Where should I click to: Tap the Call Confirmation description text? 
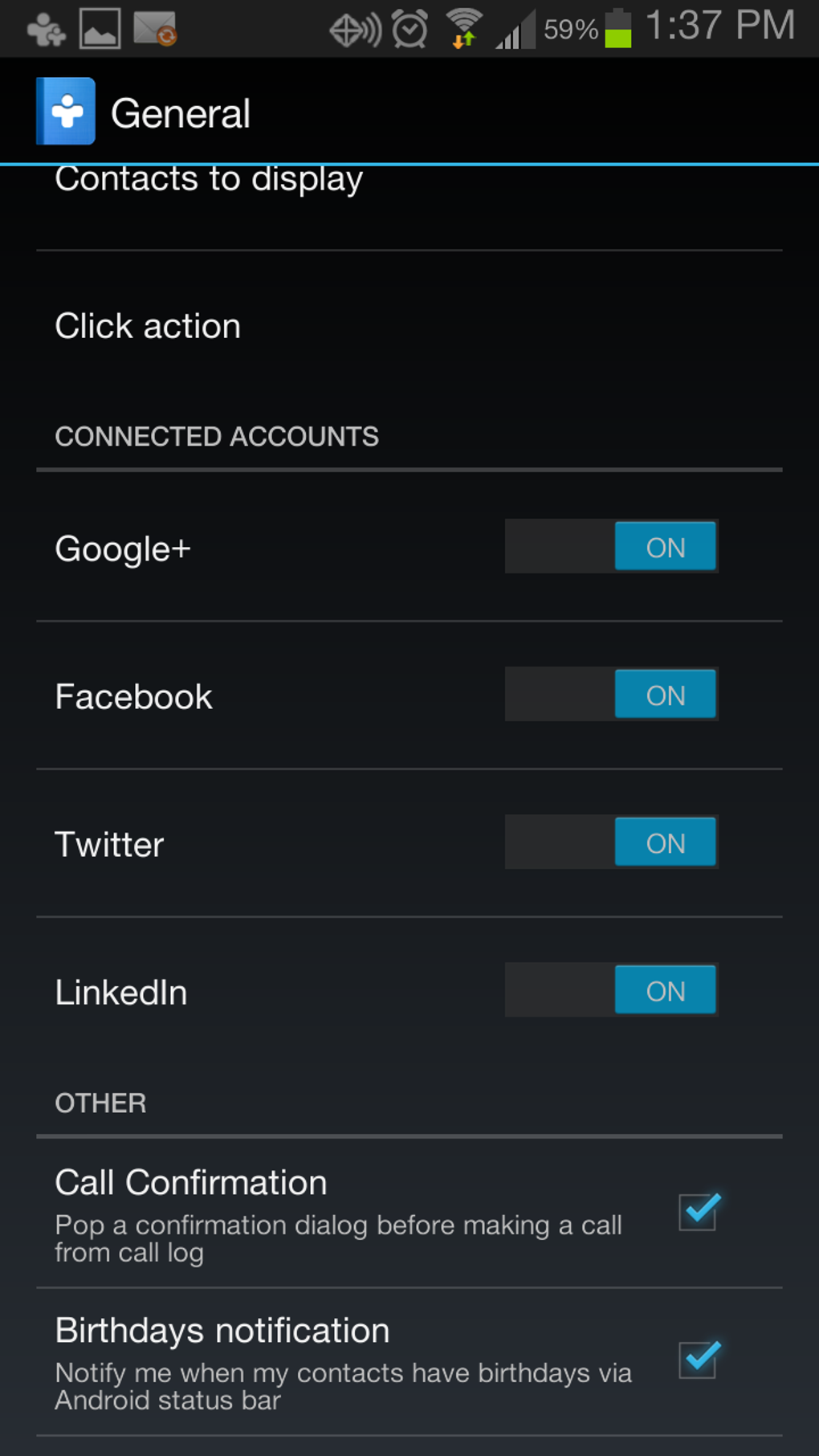pyautogui.click(x=338, y=1238)
